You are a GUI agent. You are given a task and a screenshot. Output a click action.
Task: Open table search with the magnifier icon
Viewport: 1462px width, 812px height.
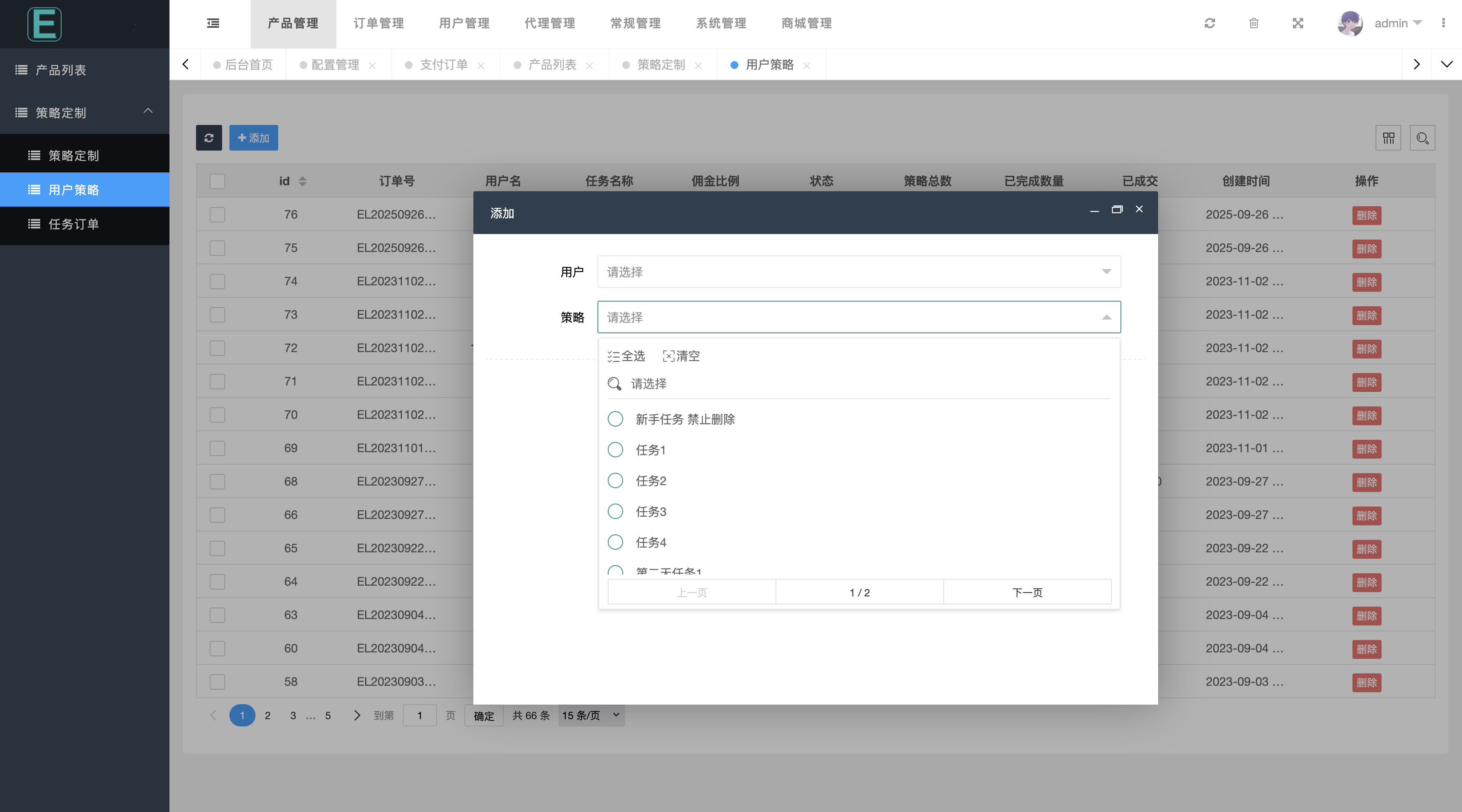coord(1422,137)
